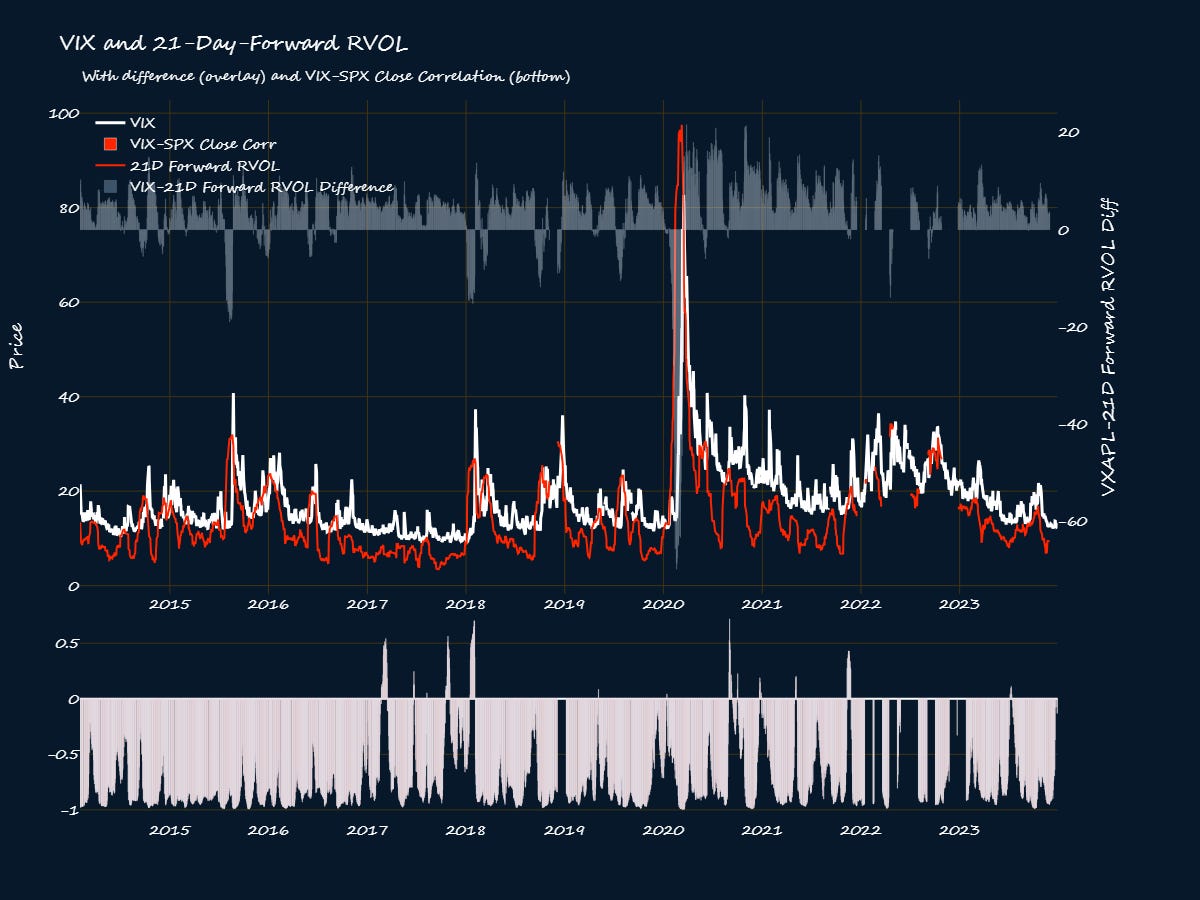The image size is (1200, 900).
Task: Click the 2015 label under the correlation chart
Action: tap(169, 829)
